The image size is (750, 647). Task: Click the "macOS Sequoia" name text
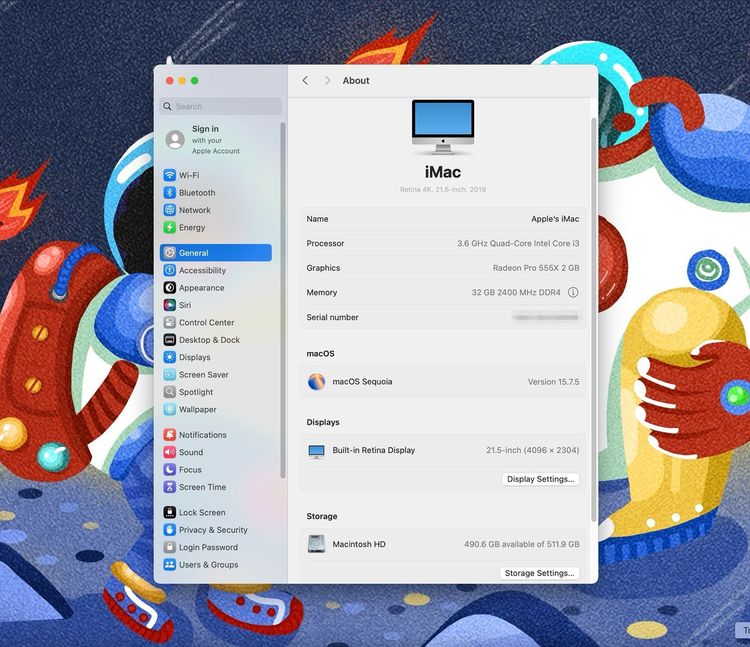click(x=362, y=382)
